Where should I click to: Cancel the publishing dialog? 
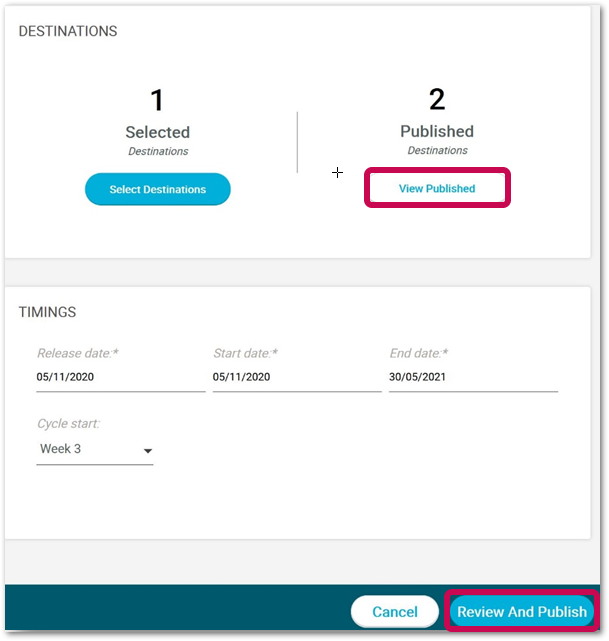[x=395, y=612]
